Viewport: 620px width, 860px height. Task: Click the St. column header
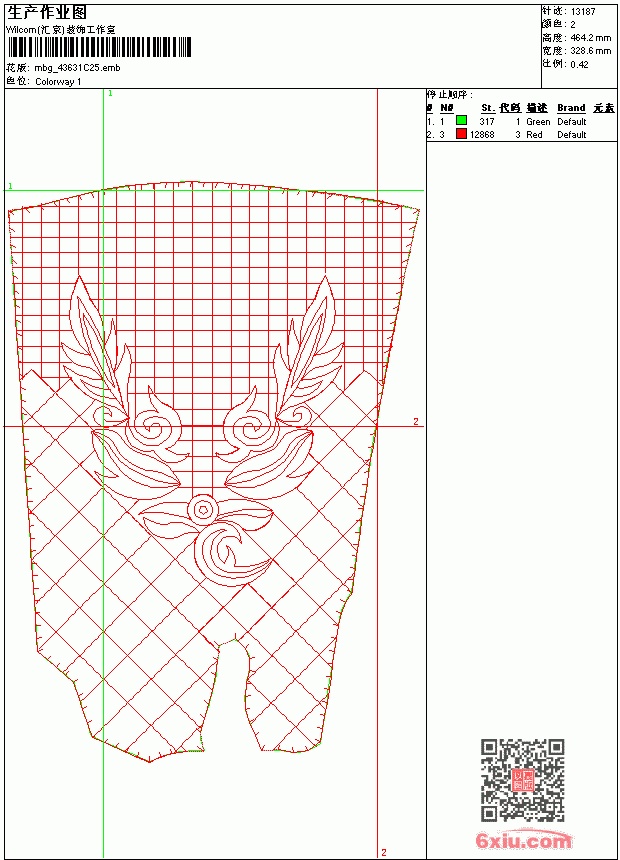click(x=488, y=108)
